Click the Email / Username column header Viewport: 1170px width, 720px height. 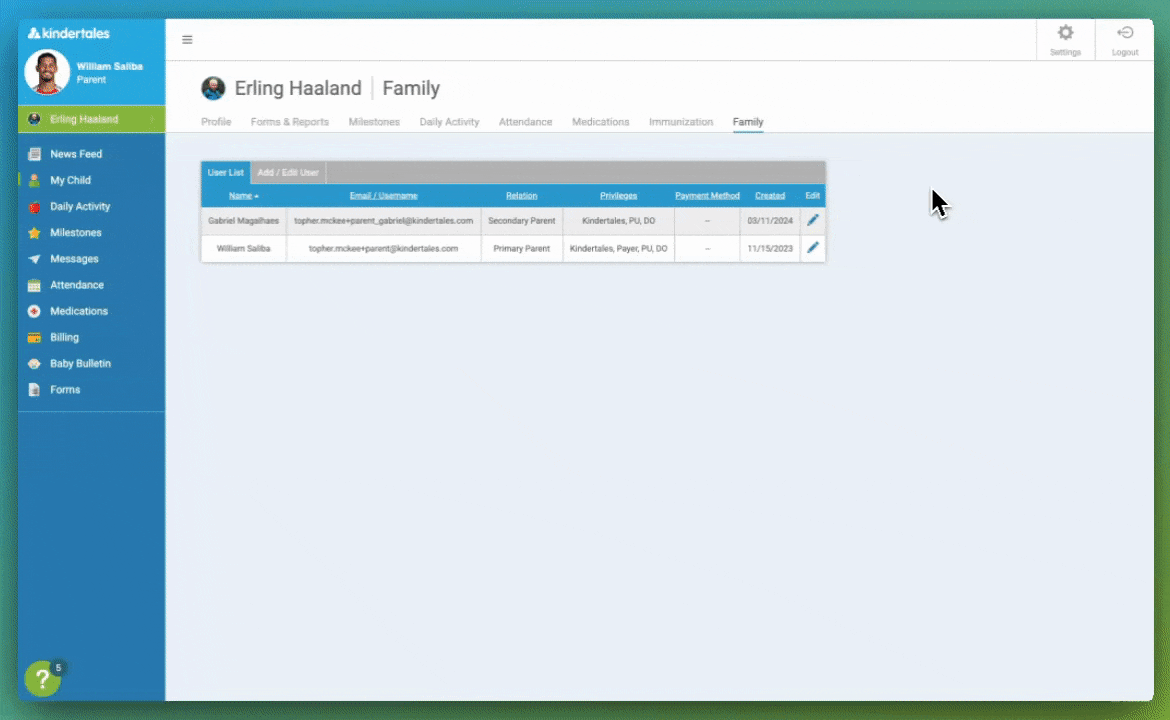pyautogui.click(x=383, y=196)
